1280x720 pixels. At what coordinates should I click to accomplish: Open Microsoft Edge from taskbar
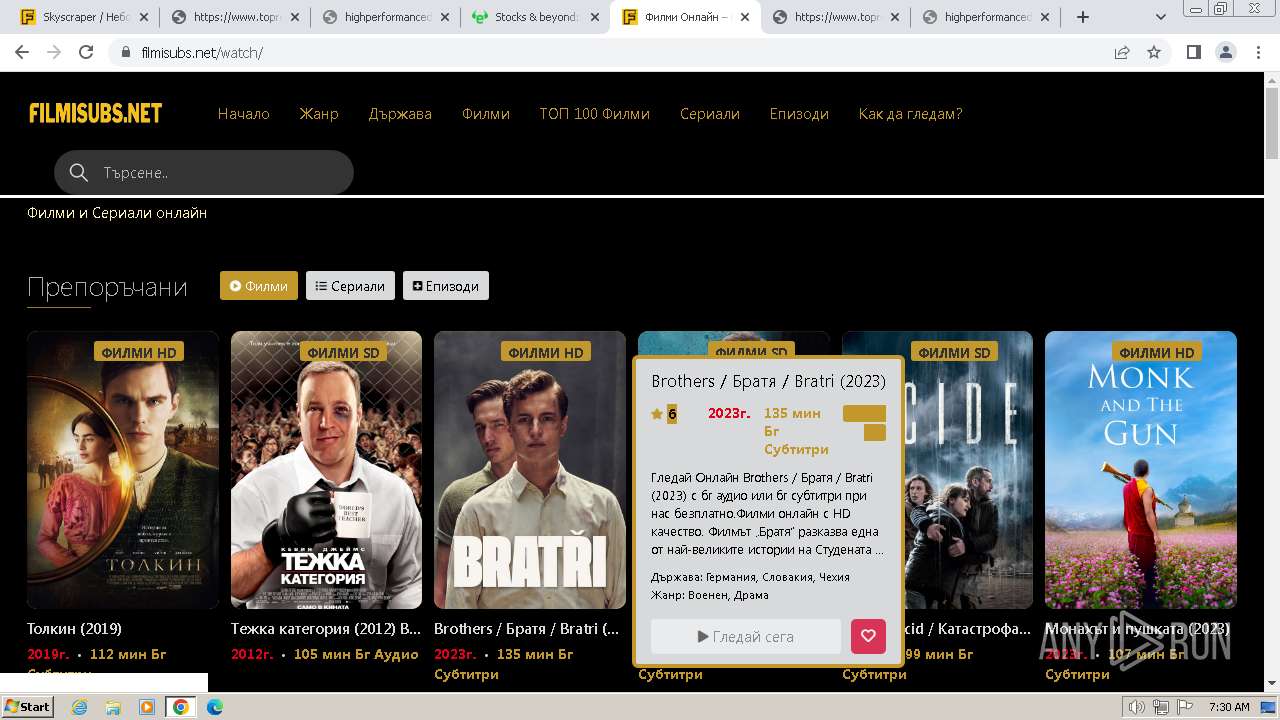click(215, 707)
